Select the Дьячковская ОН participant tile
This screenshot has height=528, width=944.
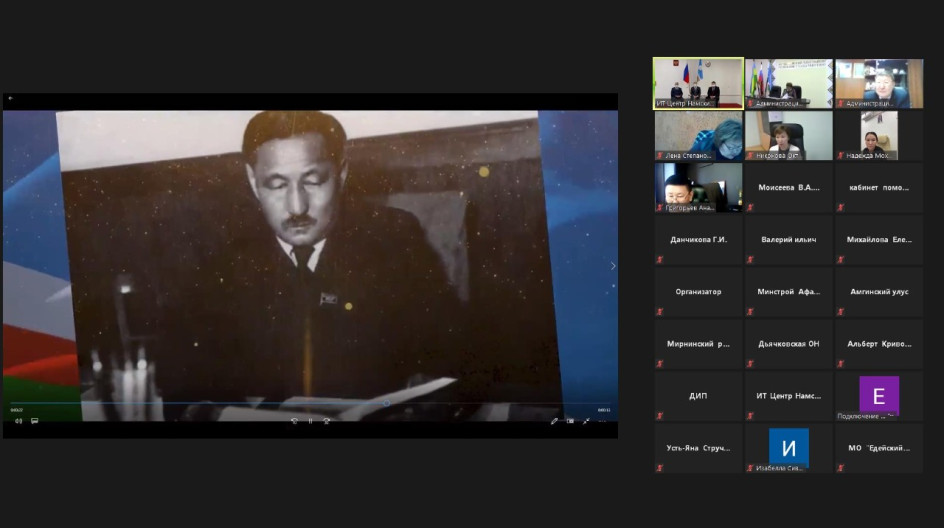pyautogui.click(x=788, y=343)
